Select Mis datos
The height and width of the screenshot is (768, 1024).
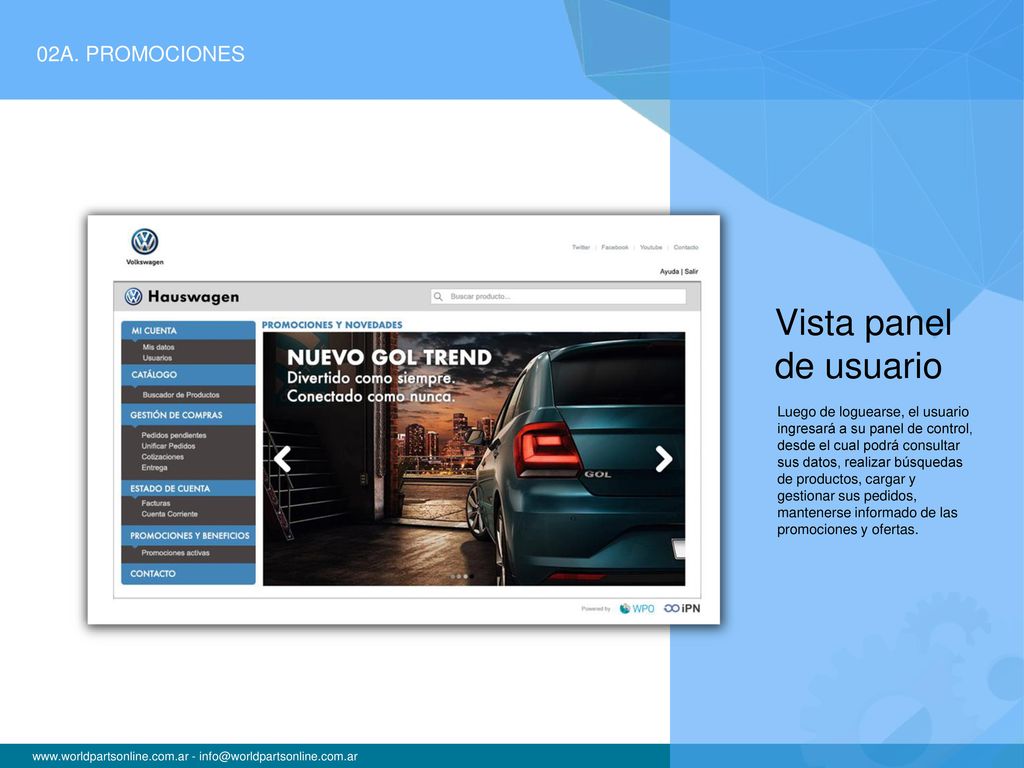tap(159, 347)
